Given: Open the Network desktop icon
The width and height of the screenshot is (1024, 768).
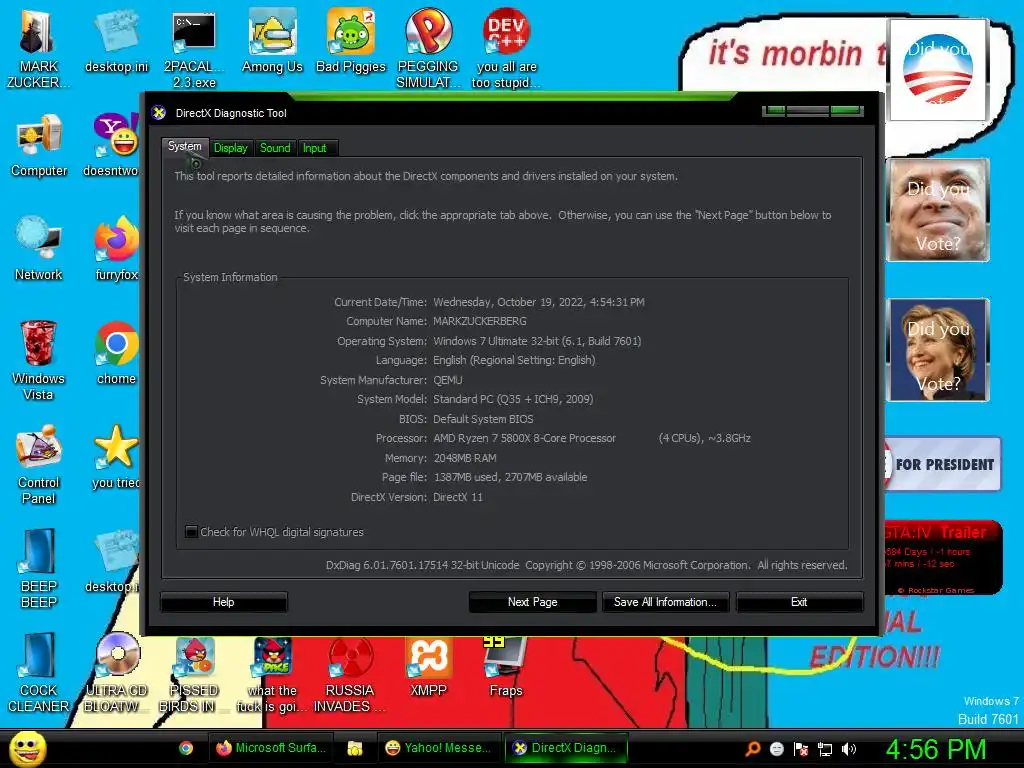Looking at the screenshot, I should click(x=39, y=249).
